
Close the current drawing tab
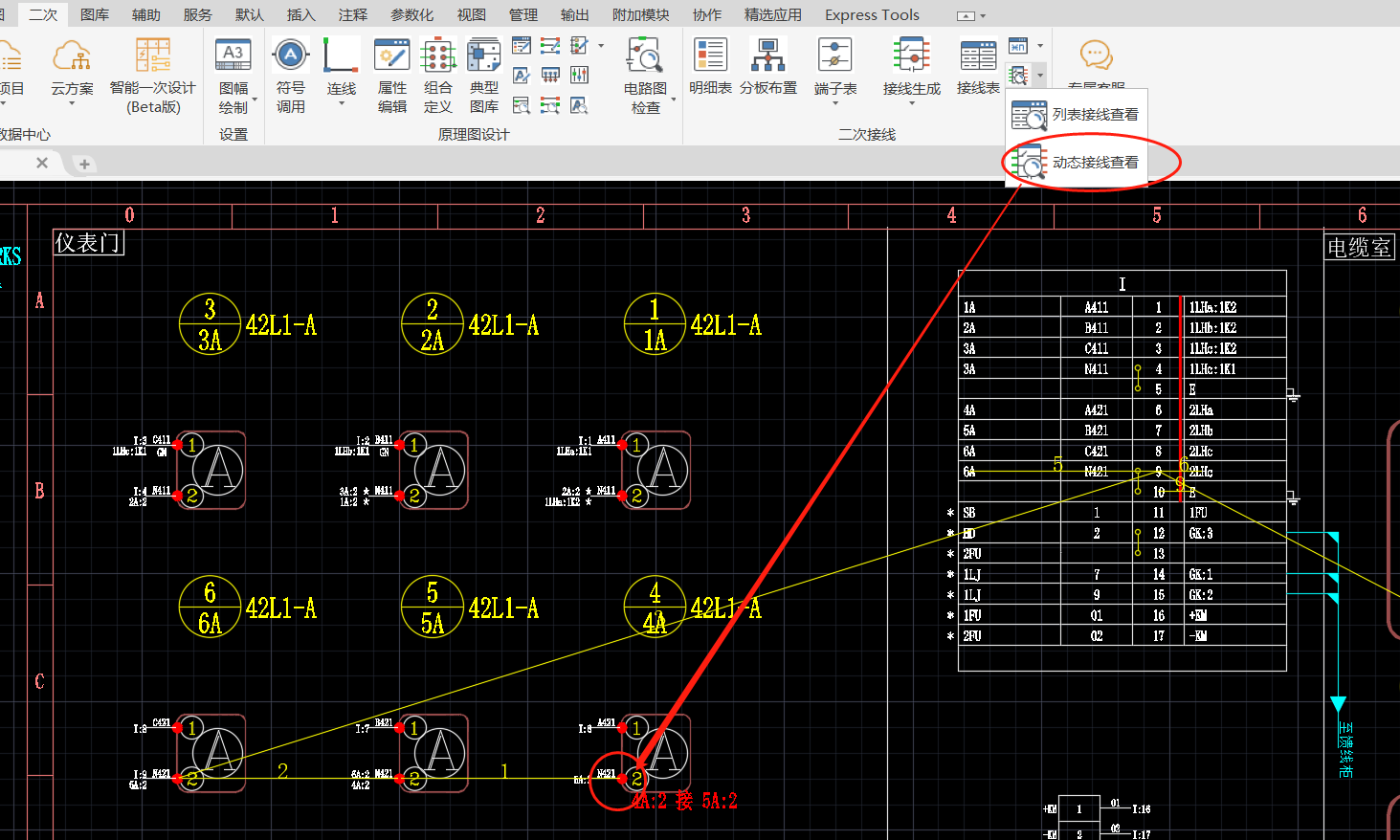point(42,164)
